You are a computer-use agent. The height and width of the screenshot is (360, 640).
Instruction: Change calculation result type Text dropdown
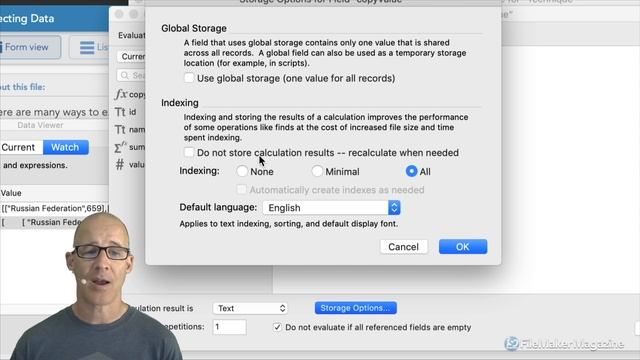(x=250, y=308)
